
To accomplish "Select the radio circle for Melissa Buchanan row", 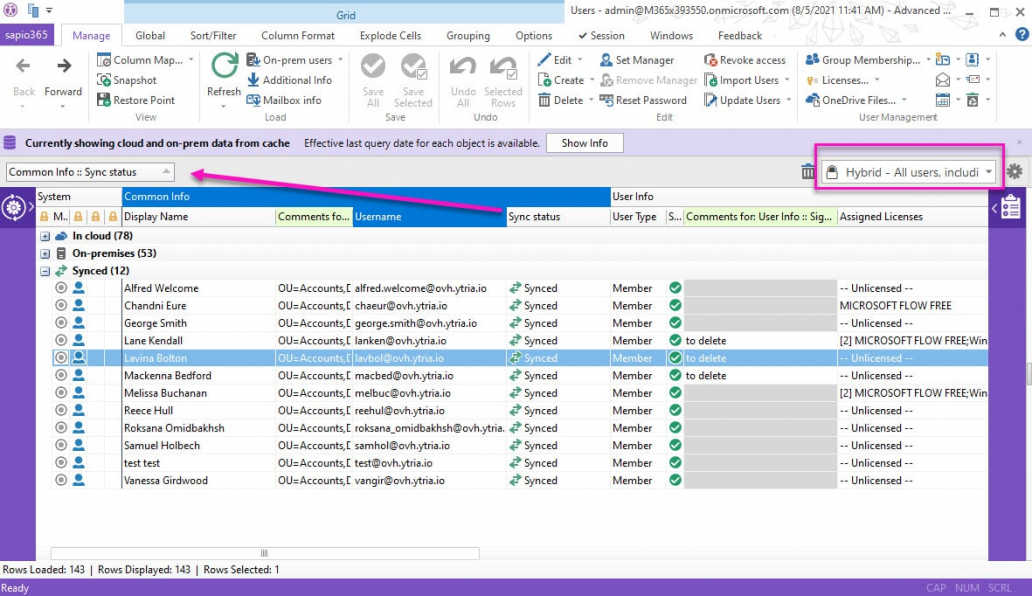I will coord(61,393).
